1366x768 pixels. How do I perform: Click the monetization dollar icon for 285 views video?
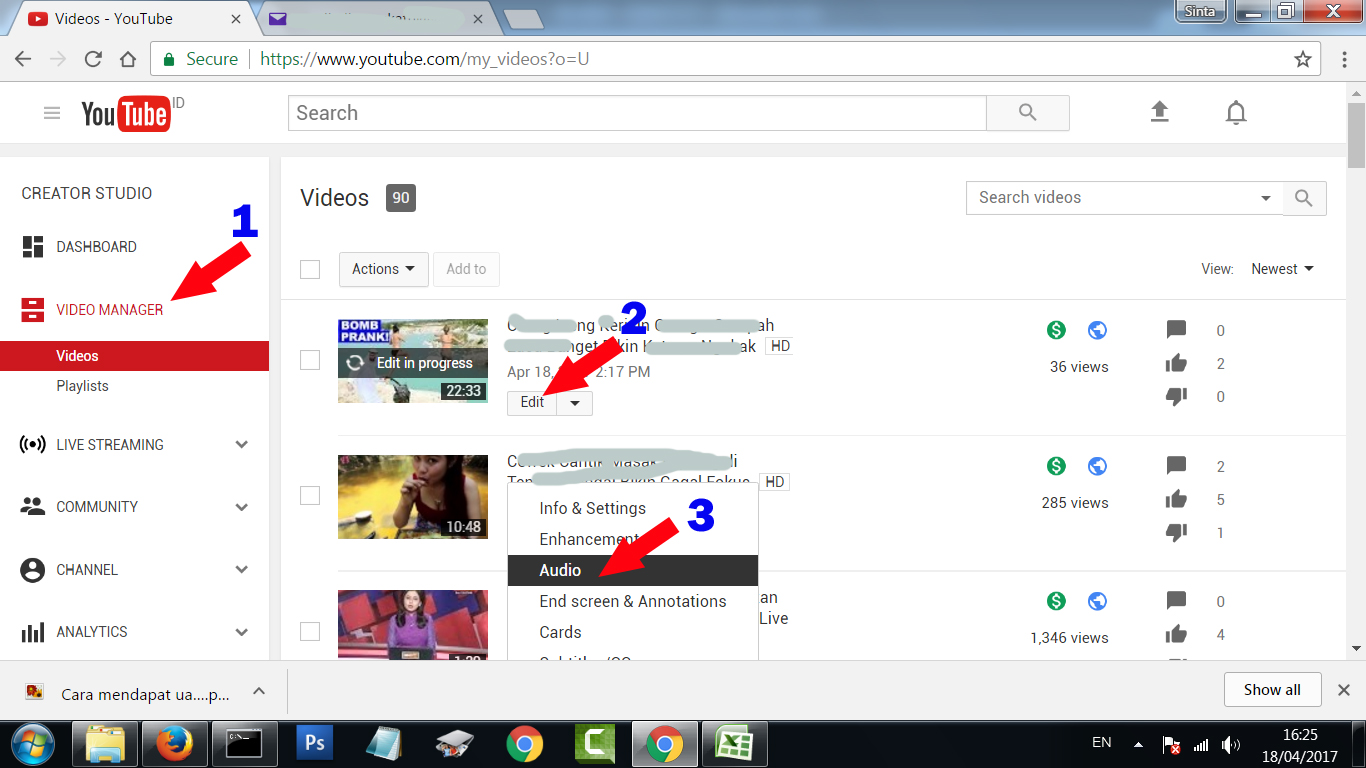click(x=1056, y=466)
